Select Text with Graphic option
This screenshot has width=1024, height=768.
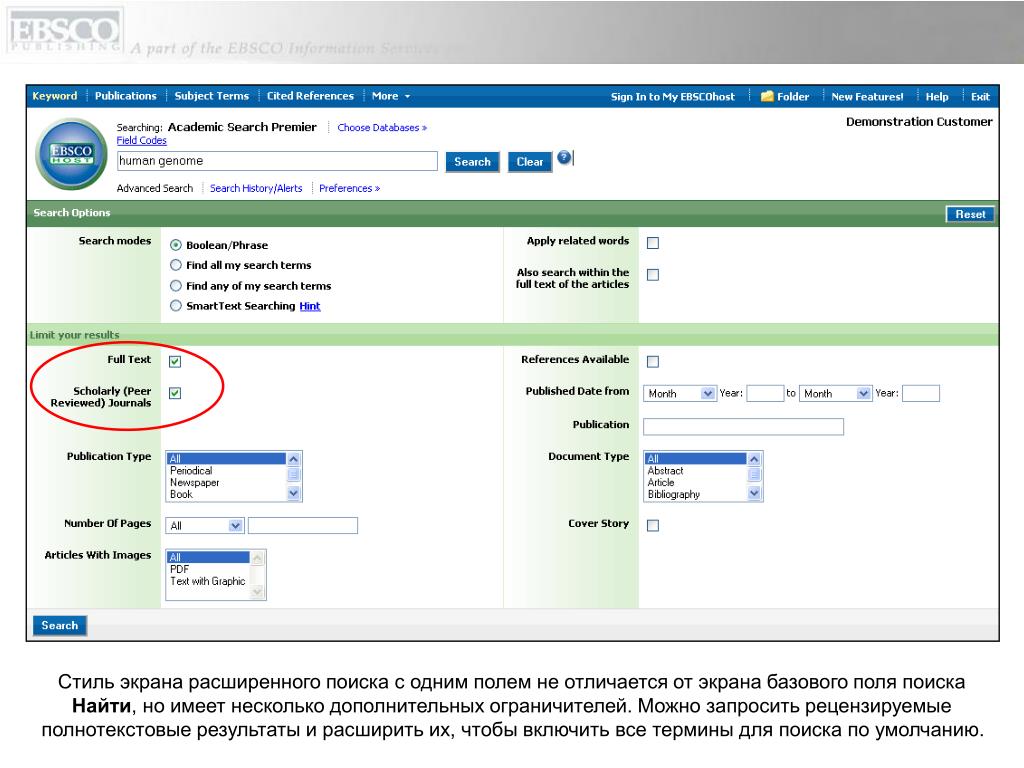click(208, 581)
